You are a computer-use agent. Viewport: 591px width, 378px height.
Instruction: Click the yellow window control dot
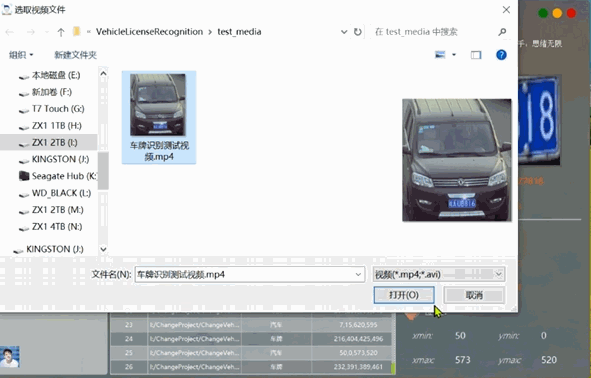(x=557, y=13)
